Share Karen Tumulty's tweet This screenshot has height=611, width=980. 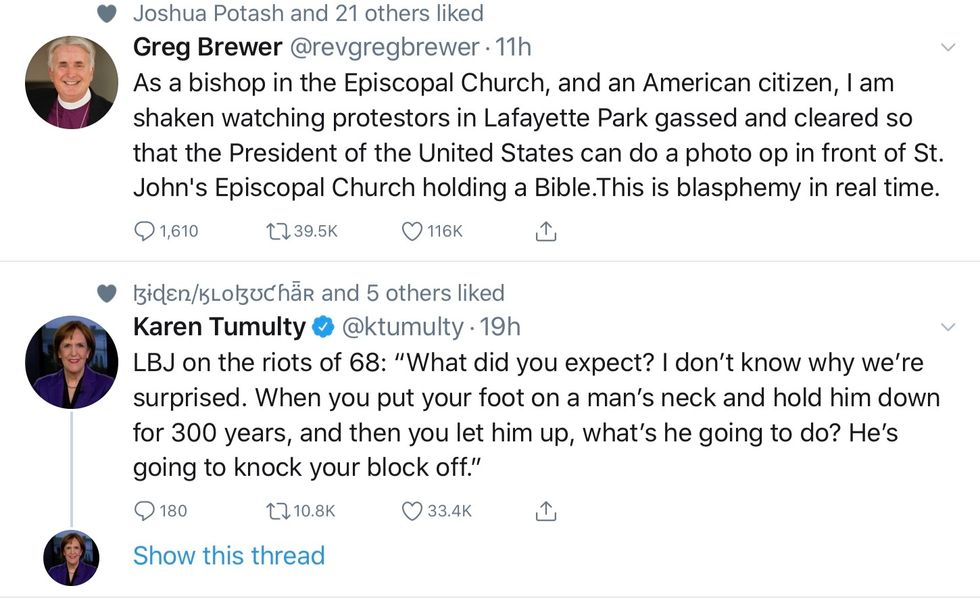[545, 511]
